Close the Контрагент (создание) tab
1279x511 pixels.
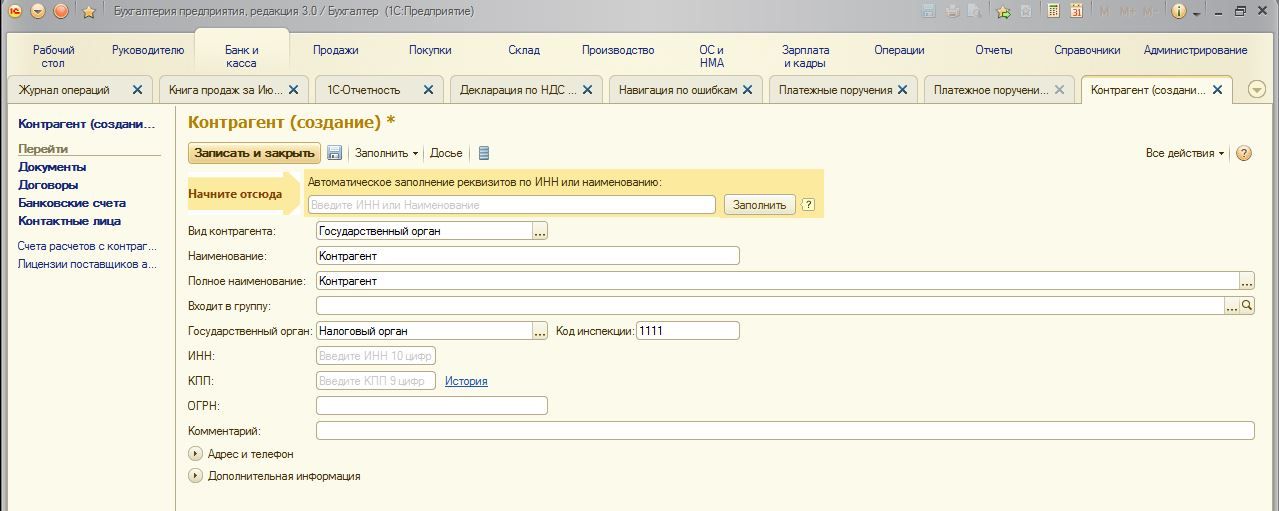tap(1217, 90)
